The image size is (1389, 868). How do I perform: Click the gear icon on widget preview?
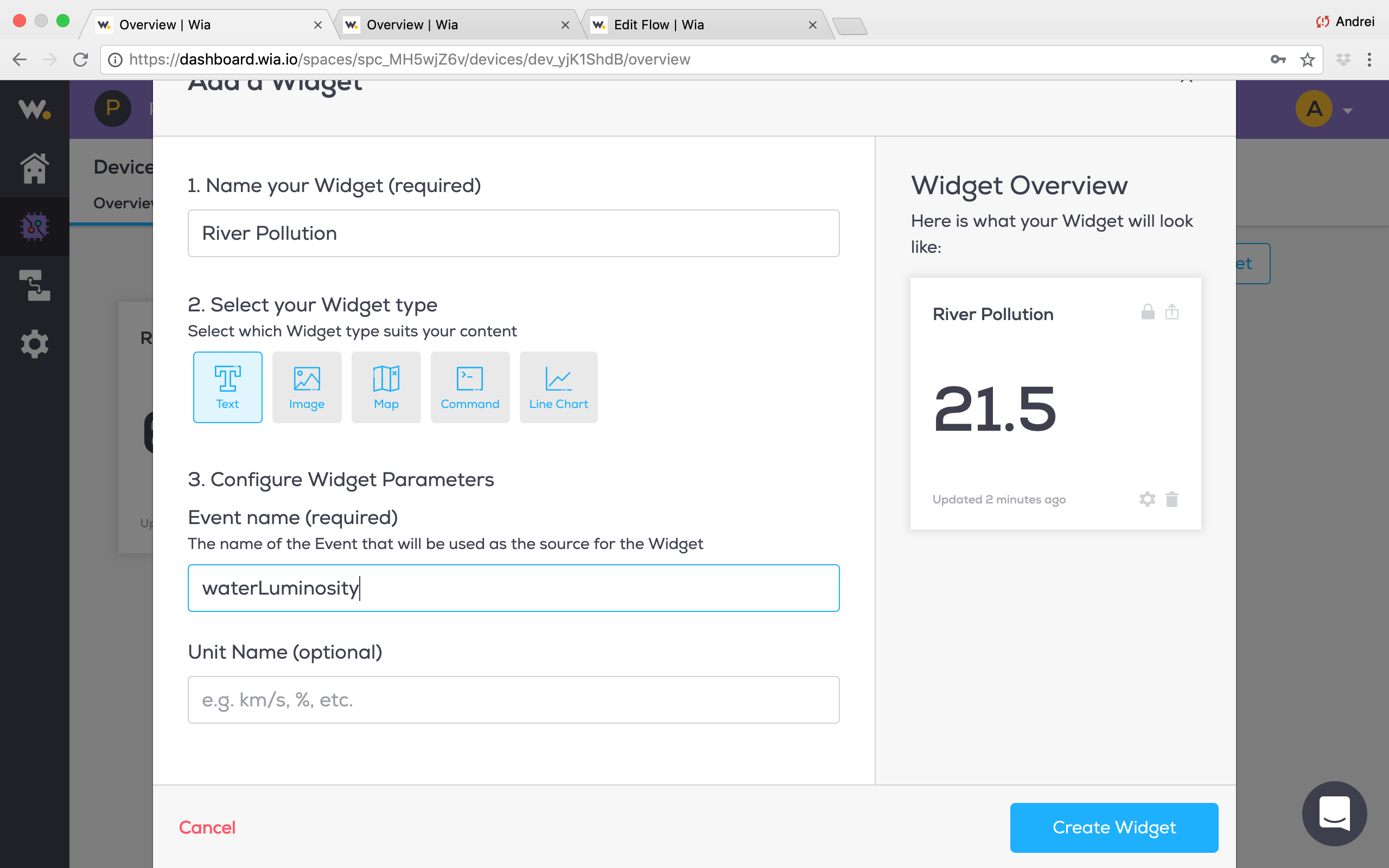click(1147, 499)
